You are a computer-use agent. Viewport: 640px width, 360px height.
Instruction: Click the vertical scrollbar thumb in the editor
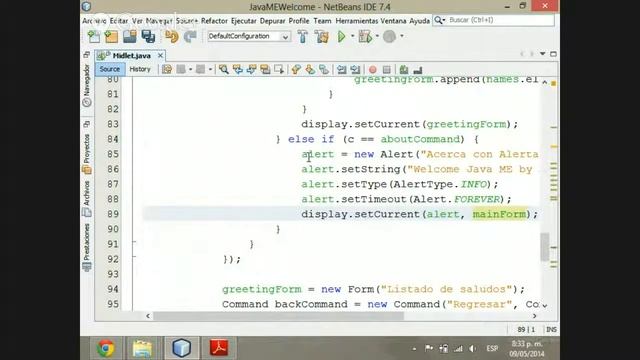click(544, 247)
